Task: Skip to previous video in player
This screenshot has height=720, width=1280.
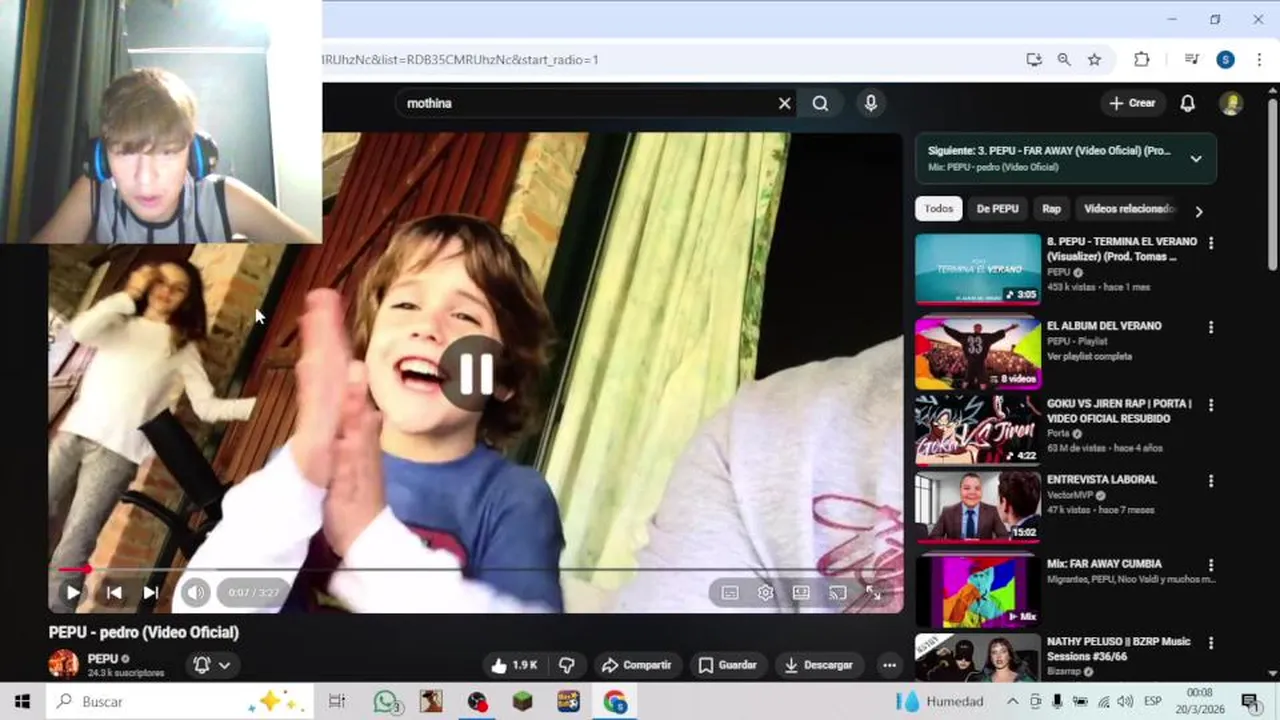Action: click(x=114, y=592)
